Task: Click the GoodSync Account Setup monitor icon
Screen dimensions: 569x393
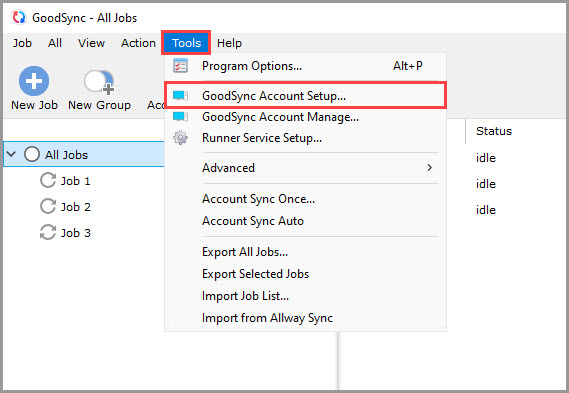Action: (180, 96)
